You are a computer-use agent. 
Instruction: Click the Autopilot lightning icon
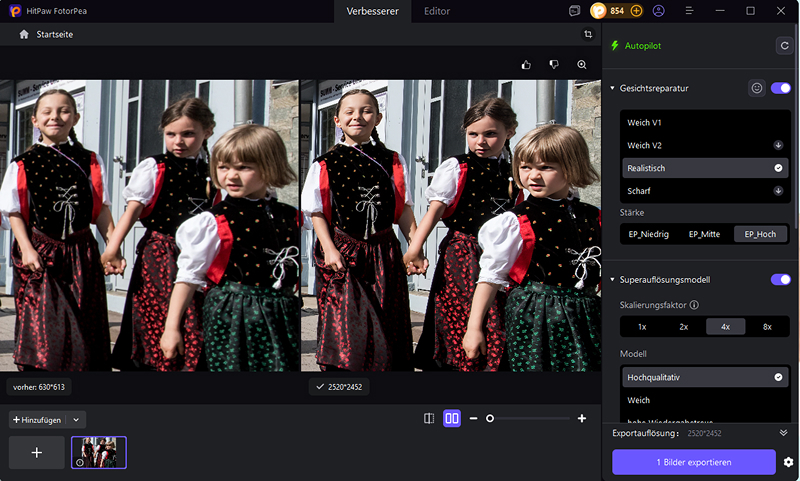click(x=615, y=45)
